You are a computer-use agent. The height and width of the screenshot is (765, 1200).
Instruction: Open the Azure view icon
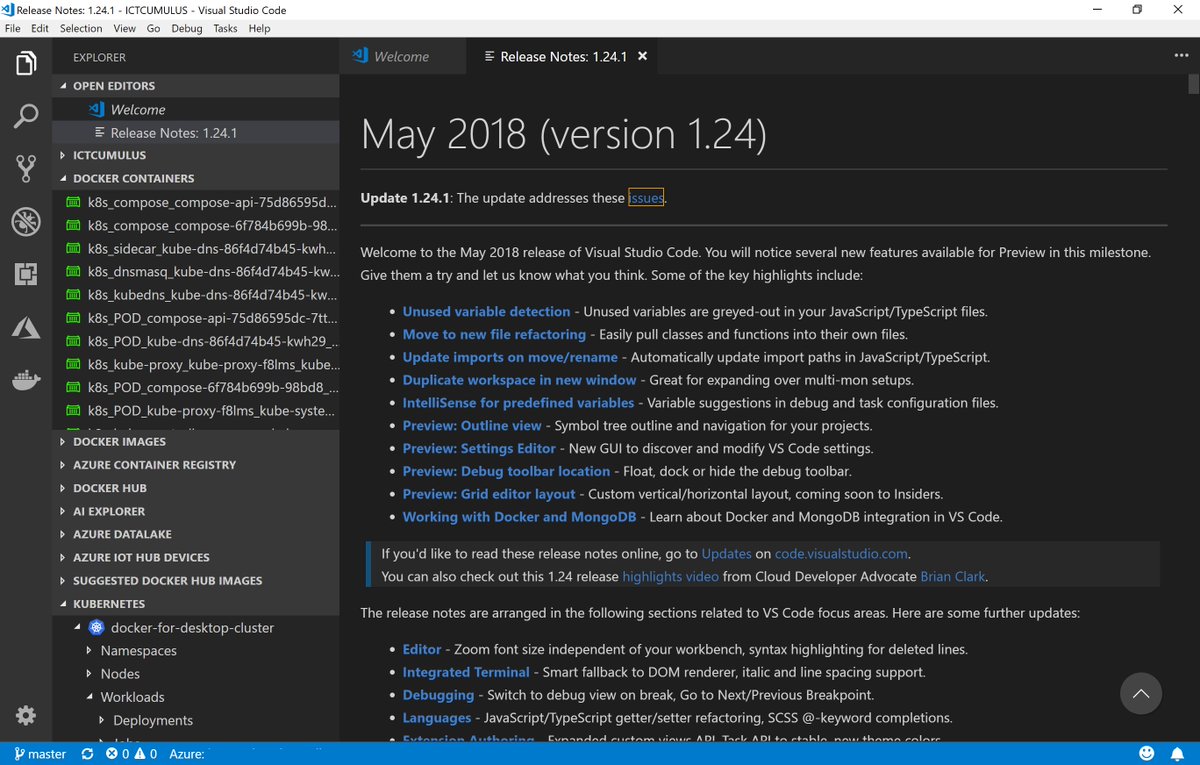point(26,326)
